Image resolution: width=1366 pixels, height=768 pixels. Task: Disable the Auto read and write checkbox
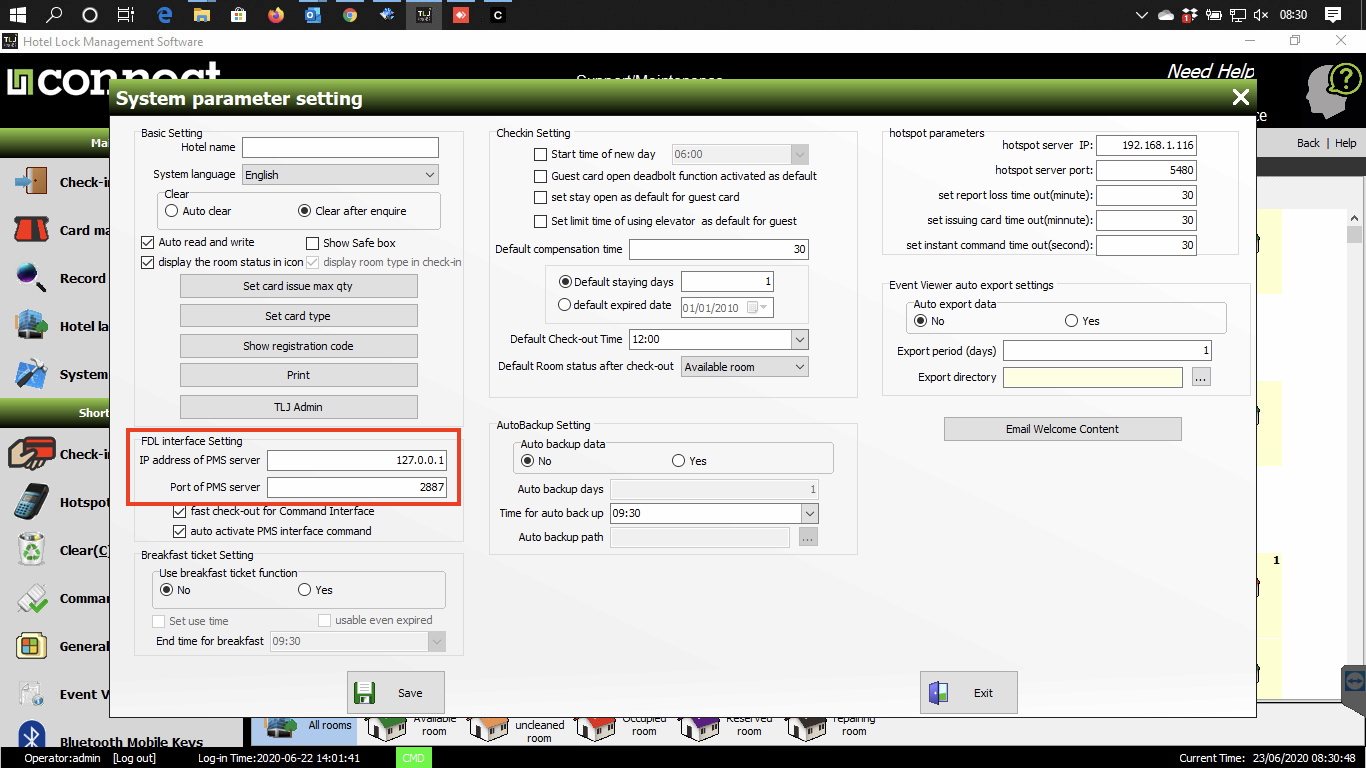click(149, 242)
